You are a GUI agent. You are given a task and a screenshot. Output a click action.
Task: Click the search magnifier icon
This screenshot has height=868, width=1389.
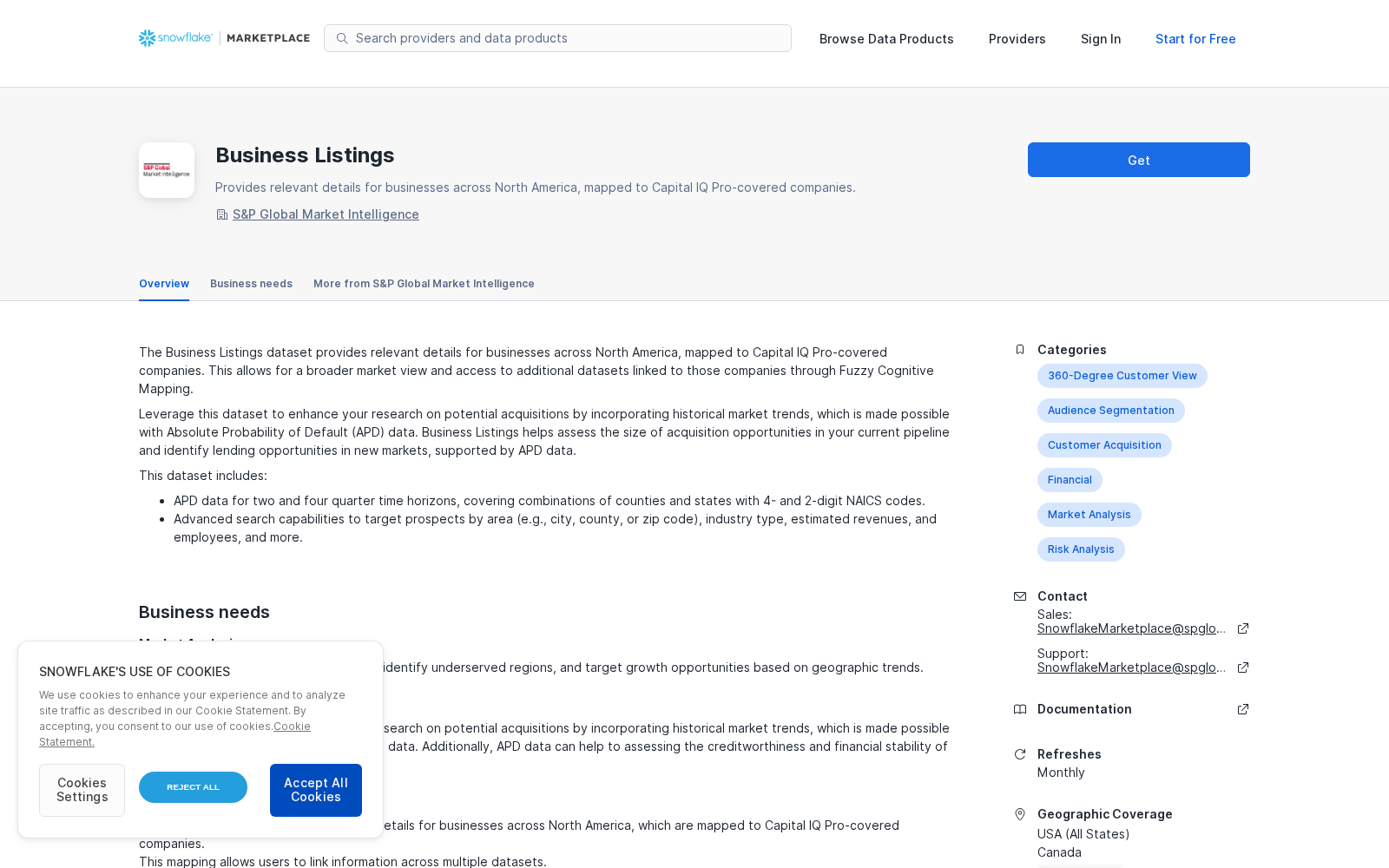(x=342, y=38)
